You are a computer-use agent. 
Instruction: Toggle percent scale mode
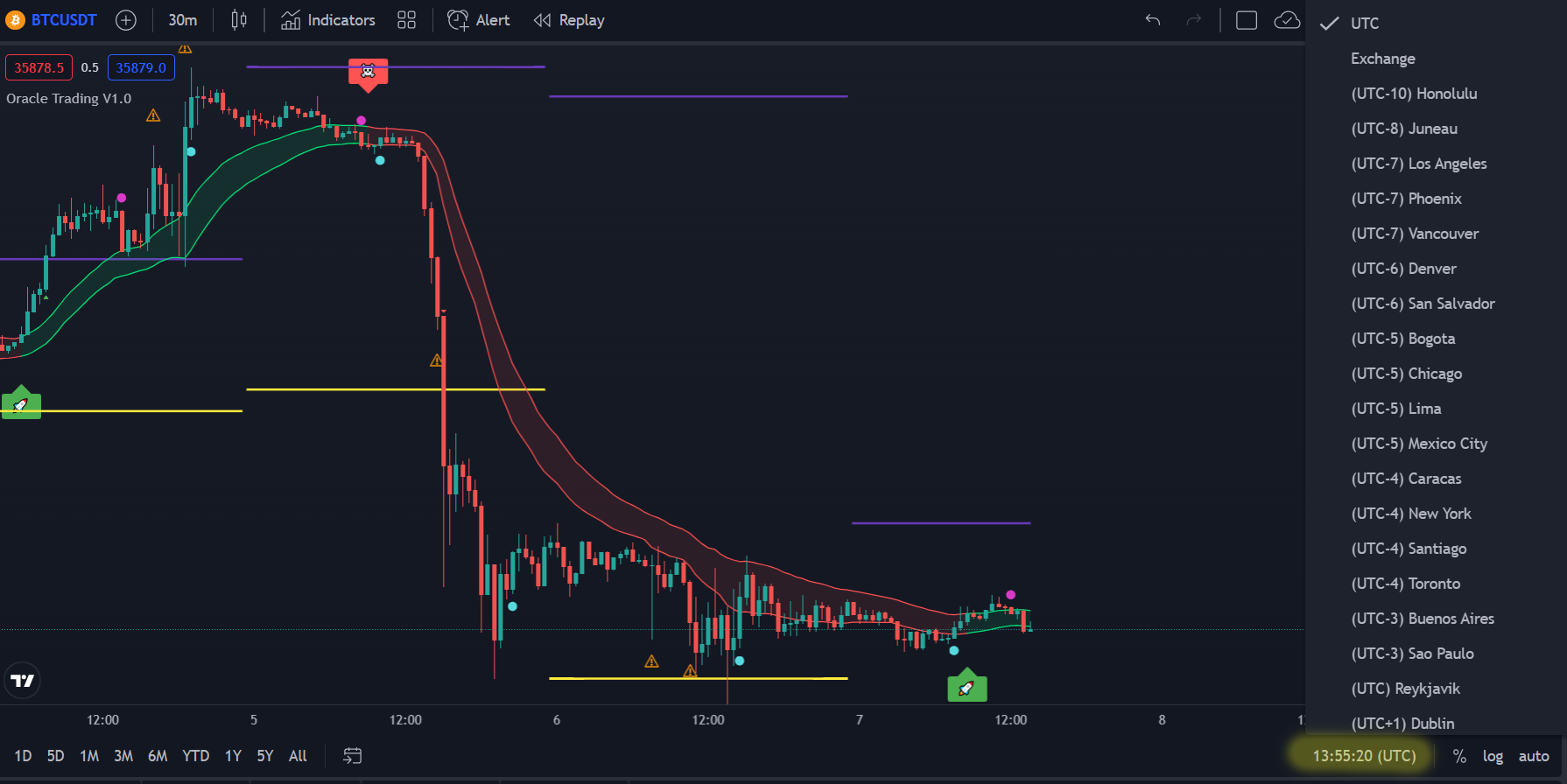point(1459,756)
